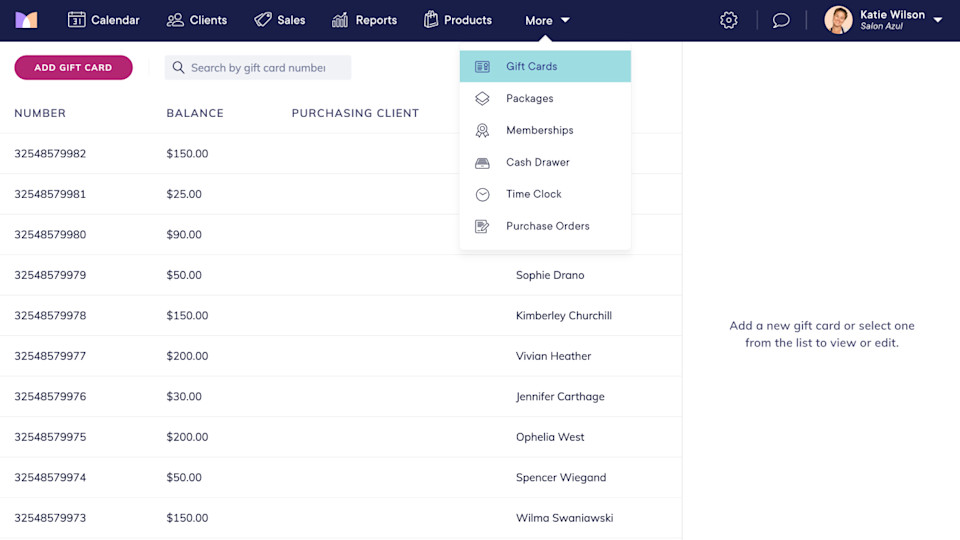The image size is (960, 540).
Task: Click client name Spencer Wiegand
Action: (x=561, y=478)
